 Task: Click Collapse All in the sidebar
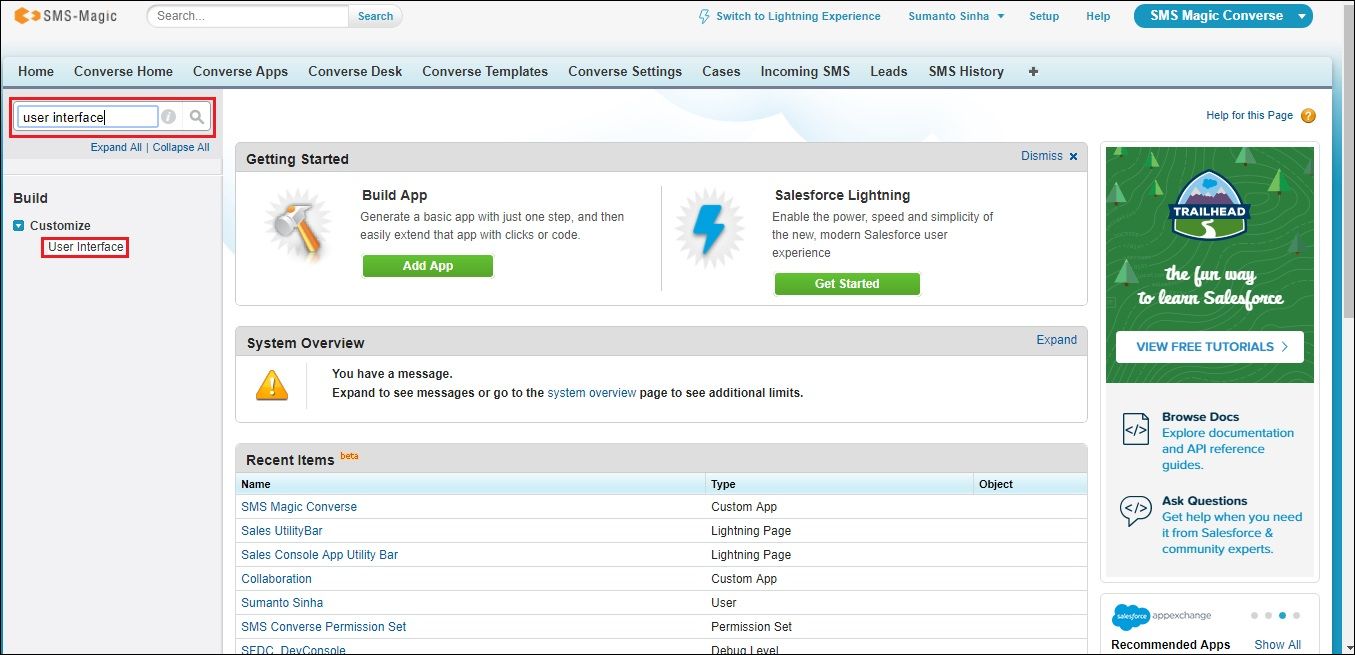(x=181, y=147)
